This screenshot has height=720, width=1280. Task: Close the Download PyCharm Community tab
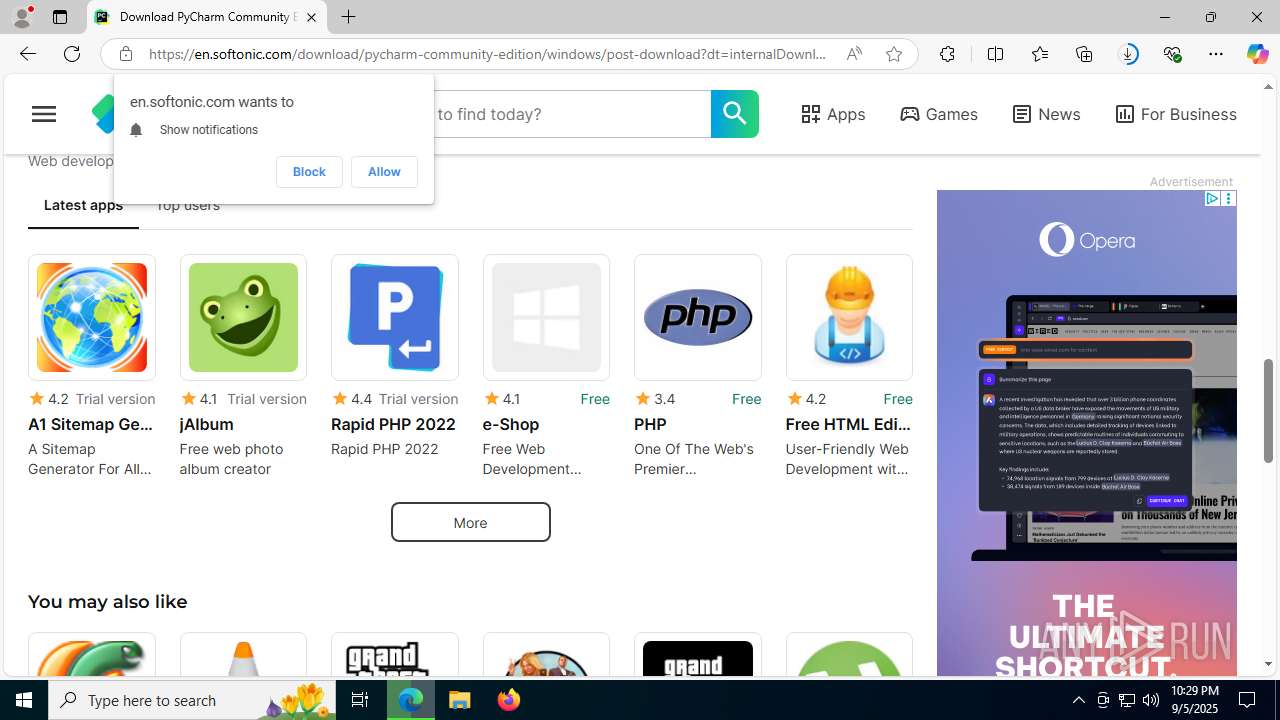pos(311,17)
